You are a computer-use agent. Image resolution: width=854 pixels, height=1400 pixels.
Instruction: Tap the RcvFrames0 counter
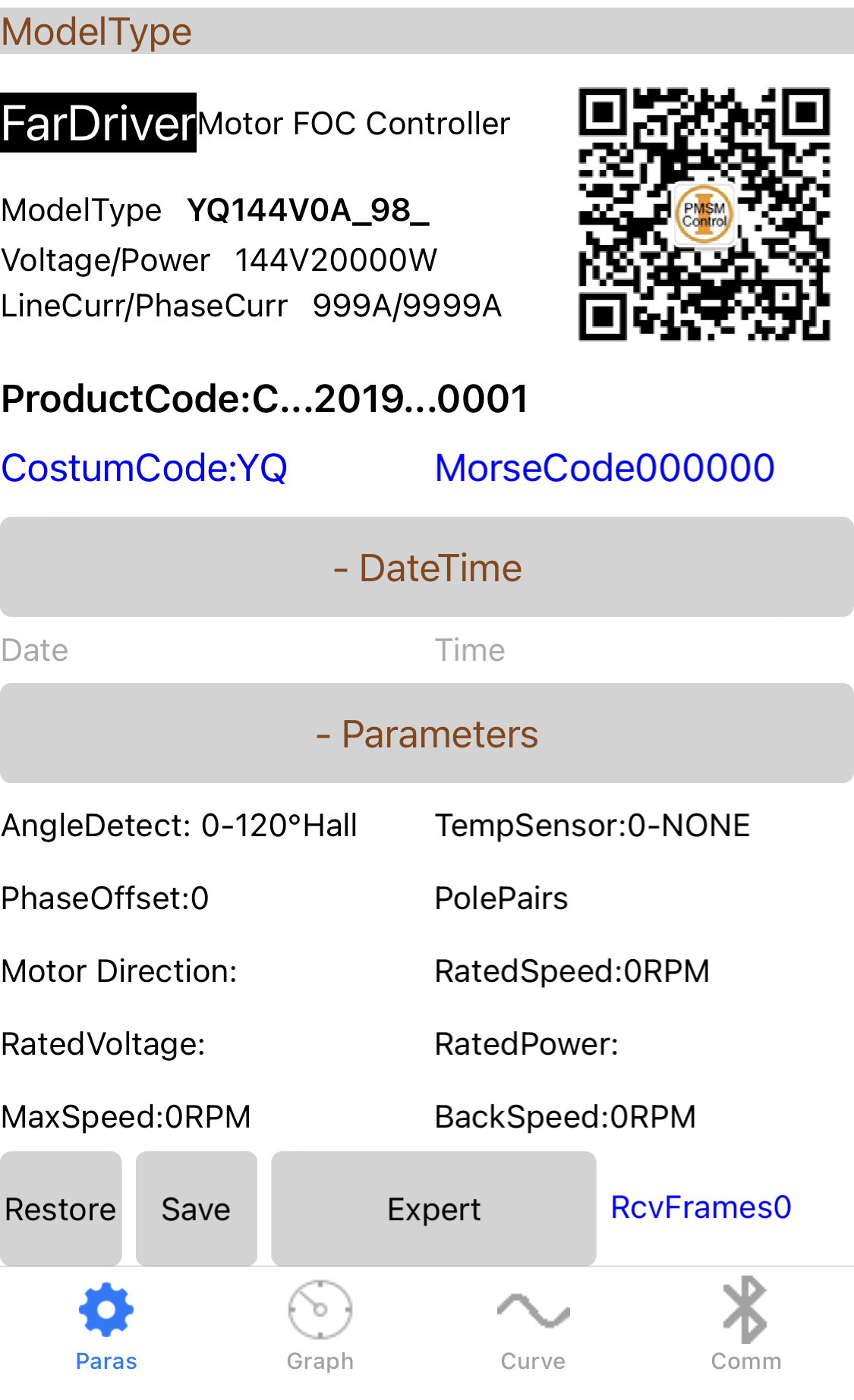coord(701,1207)
